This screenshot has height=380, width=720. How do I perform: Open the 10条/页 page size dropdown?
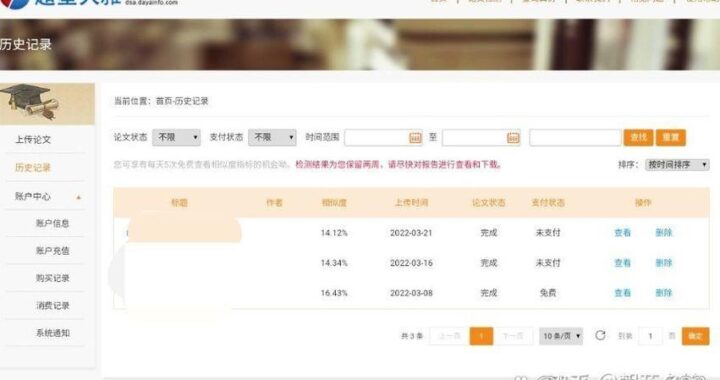tap(561, 336)
